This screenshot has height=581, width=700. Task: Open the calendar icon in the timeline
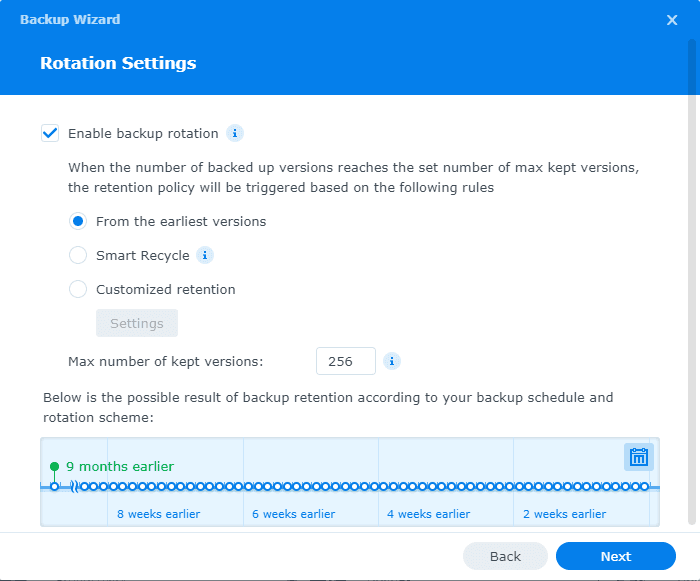(x=639, y=457)
